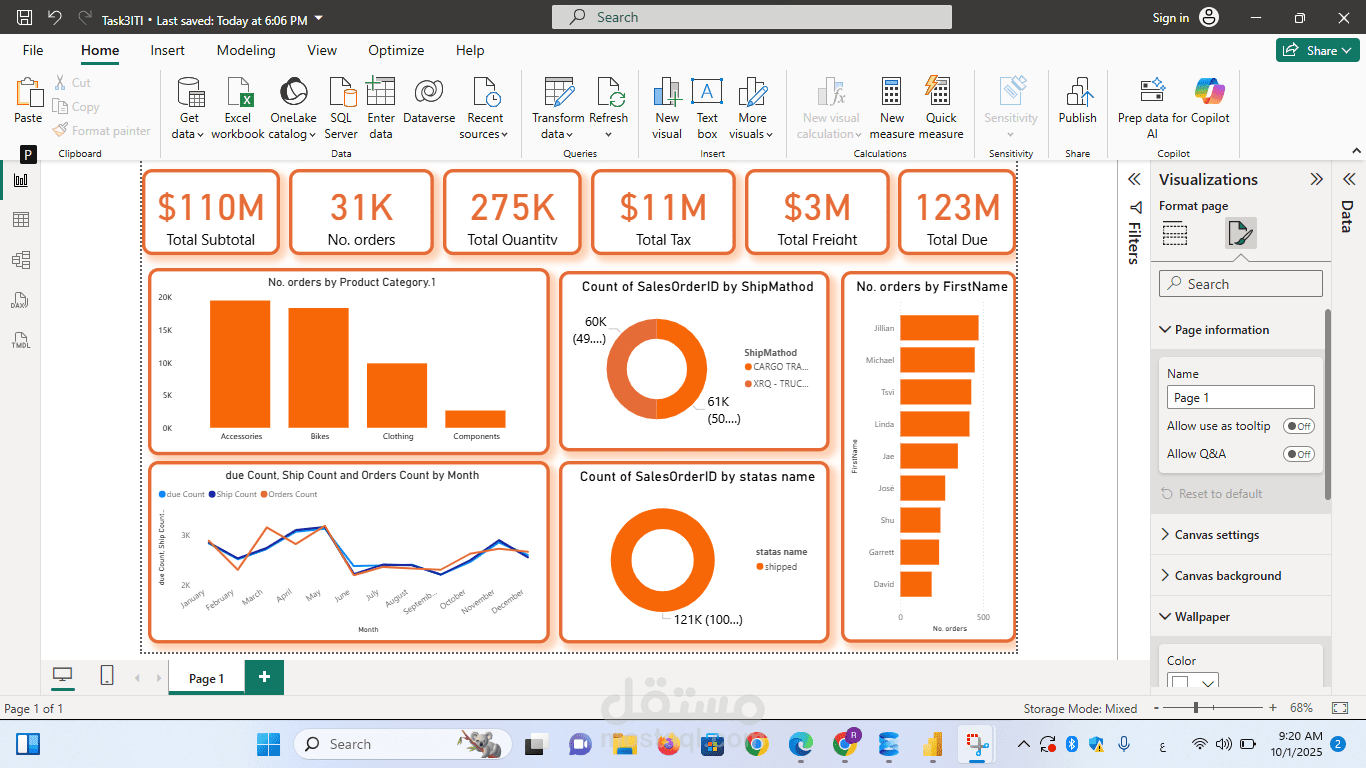Click the Undo arrow icon

(x=55, y=18)
